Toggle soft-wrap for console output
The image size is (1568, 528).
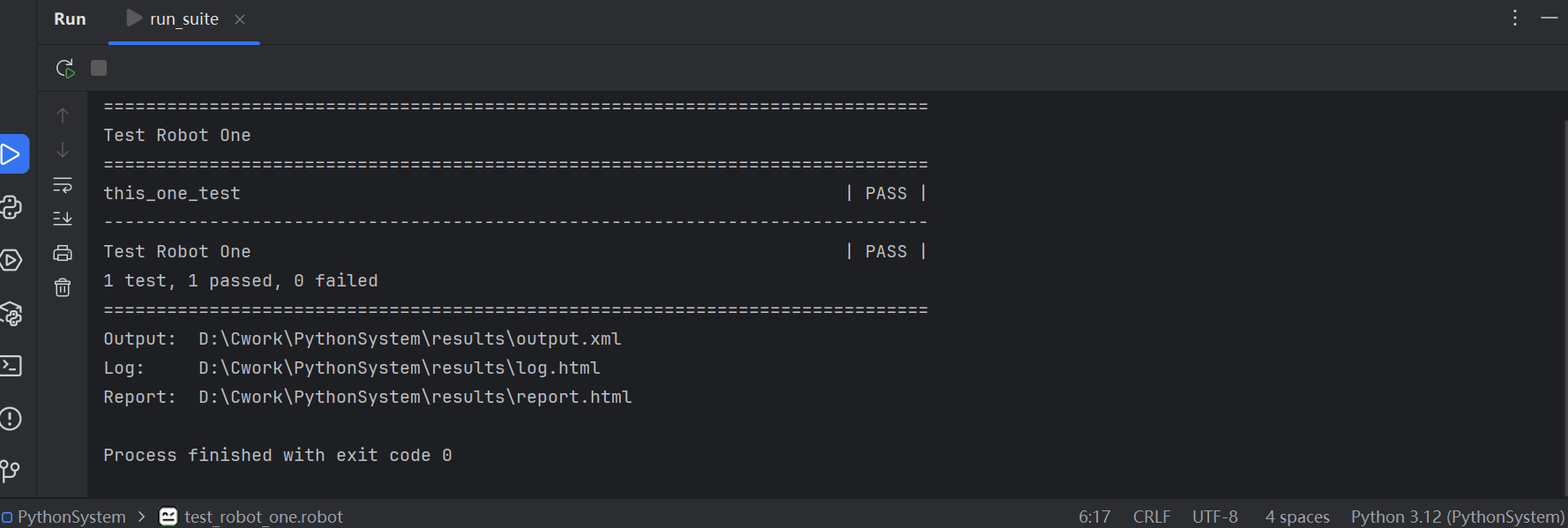point(63,184)
